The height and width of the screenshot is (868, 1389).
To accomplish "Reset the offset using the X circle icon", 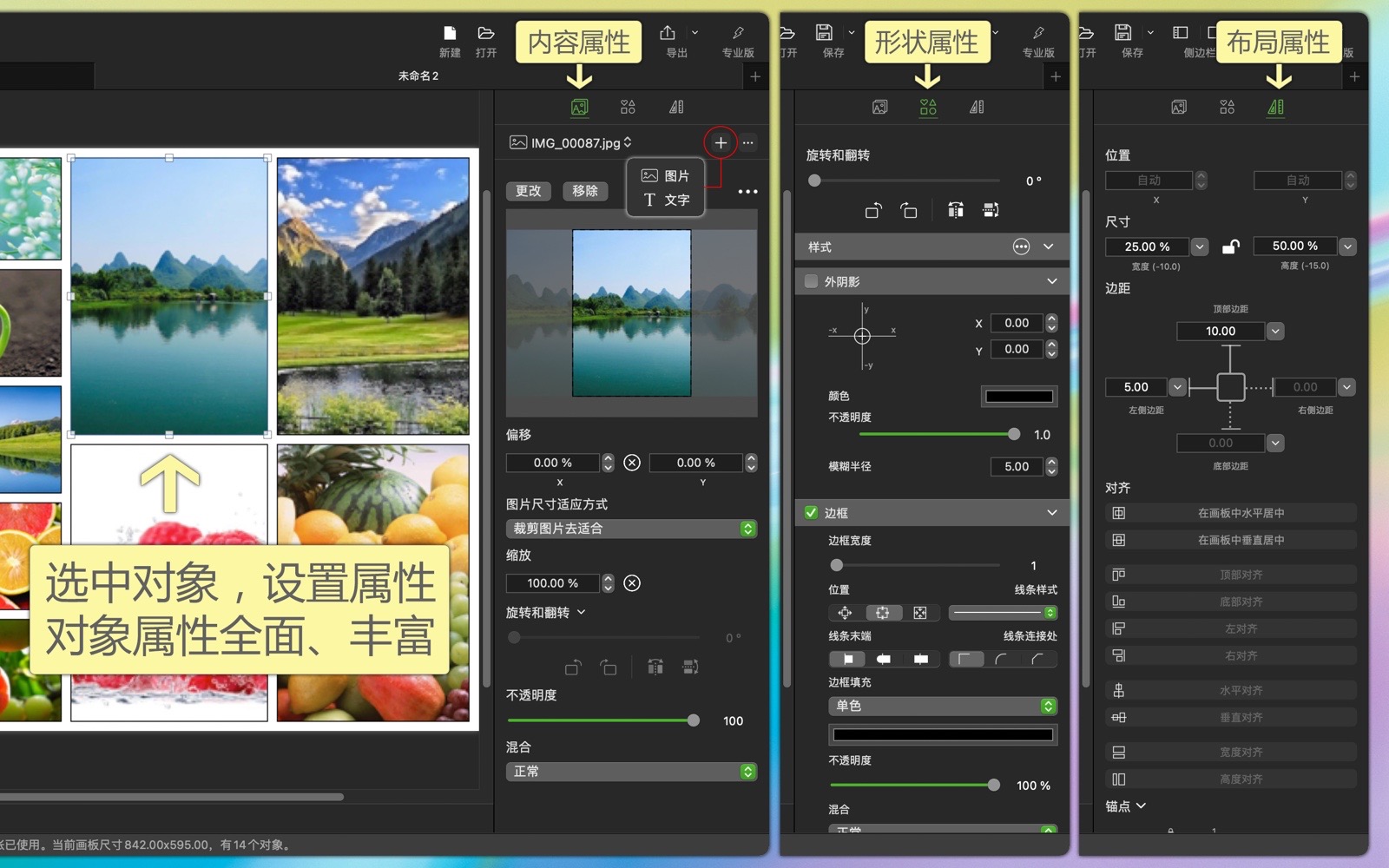I will tap(632, 463).
